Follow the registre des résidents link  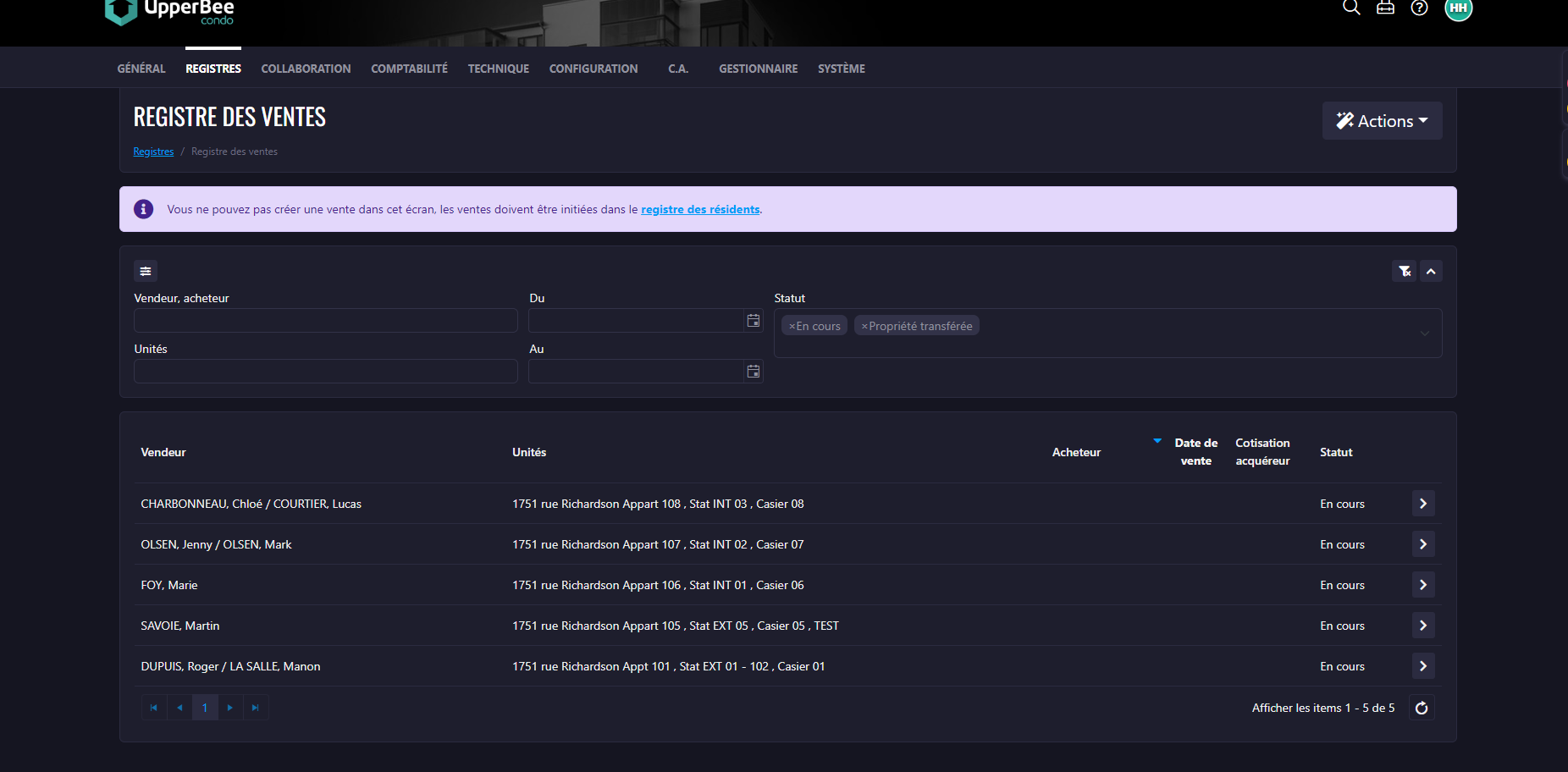(700, 209)
